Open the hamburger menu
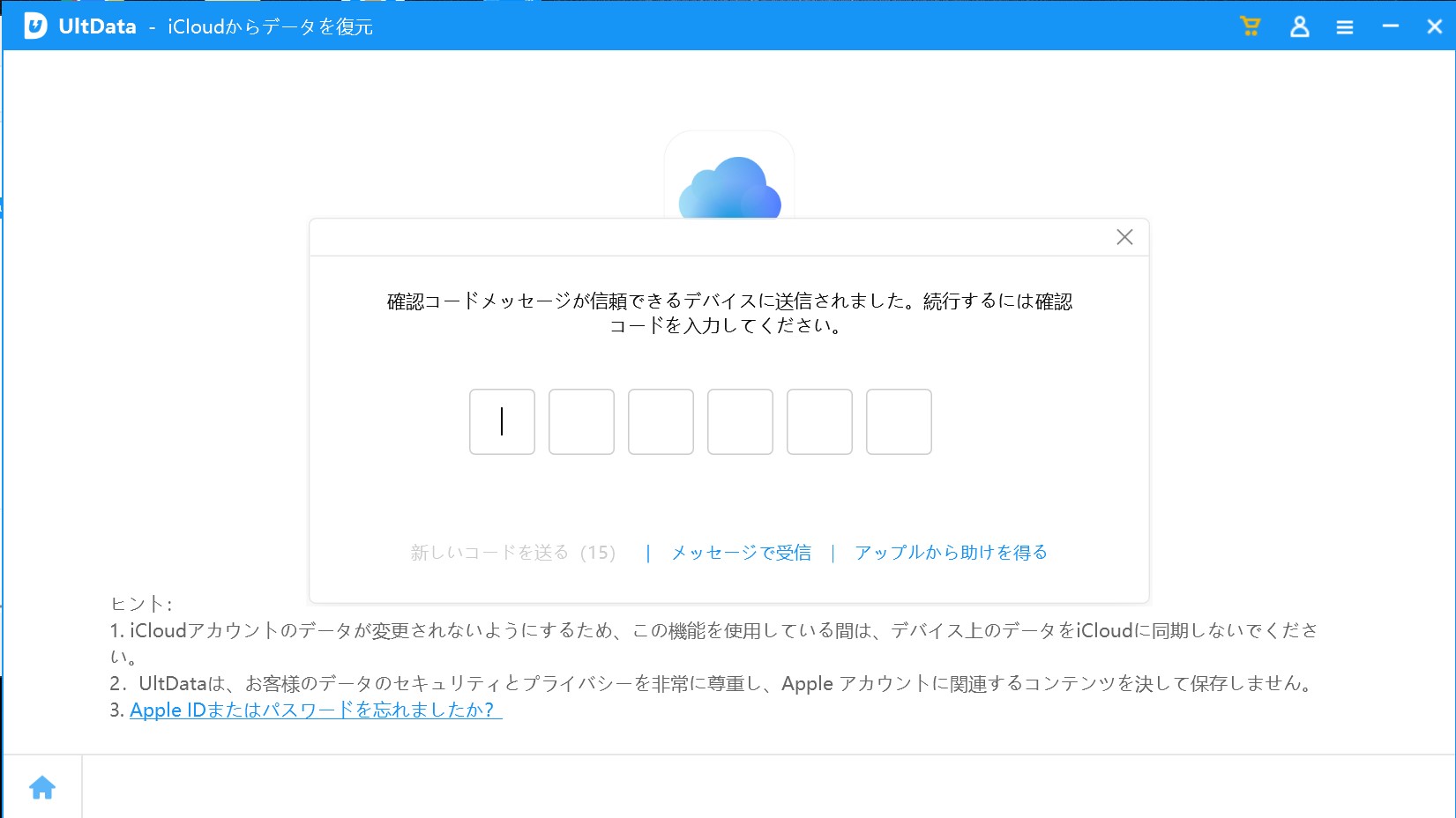This screenshot has width=1456, height=818. click(x=1344, y=27)
